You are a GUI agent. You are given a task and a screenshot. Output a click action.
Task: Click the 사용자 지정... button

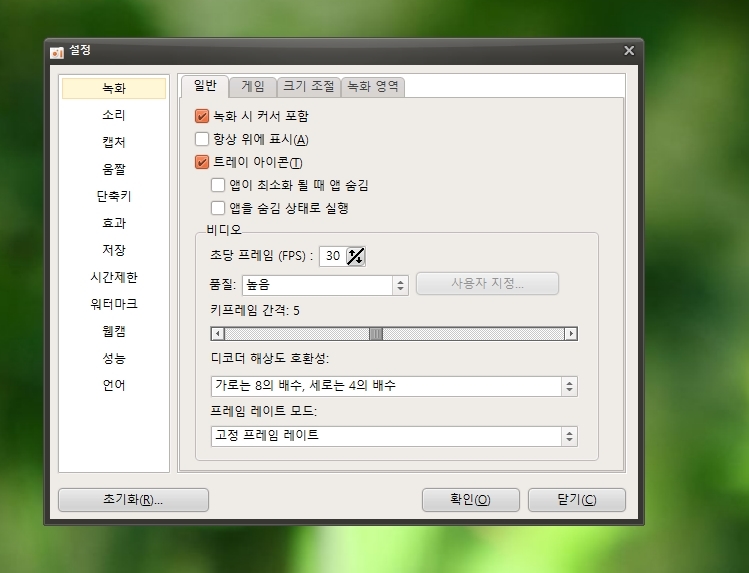pyautogui.click(x=487, y=284)
